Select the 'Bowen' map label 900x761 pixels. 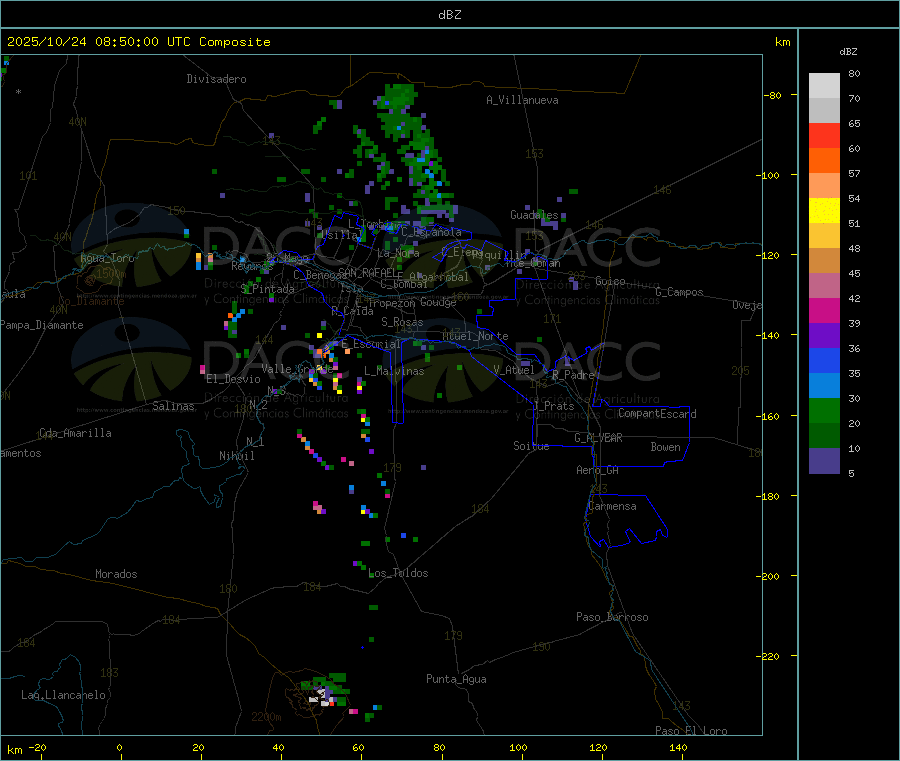coord(665,447)
